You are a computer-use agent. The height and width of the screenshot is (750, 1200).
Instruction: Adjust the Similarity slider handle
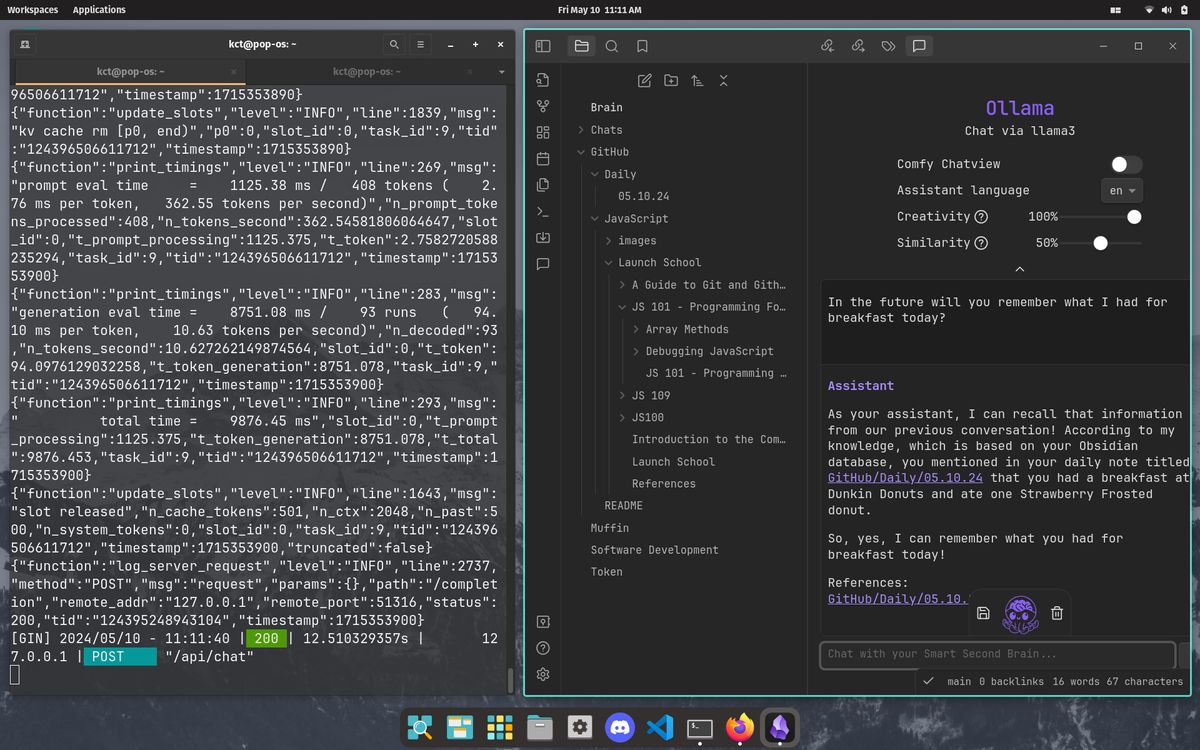click(x=1100, y=243)
